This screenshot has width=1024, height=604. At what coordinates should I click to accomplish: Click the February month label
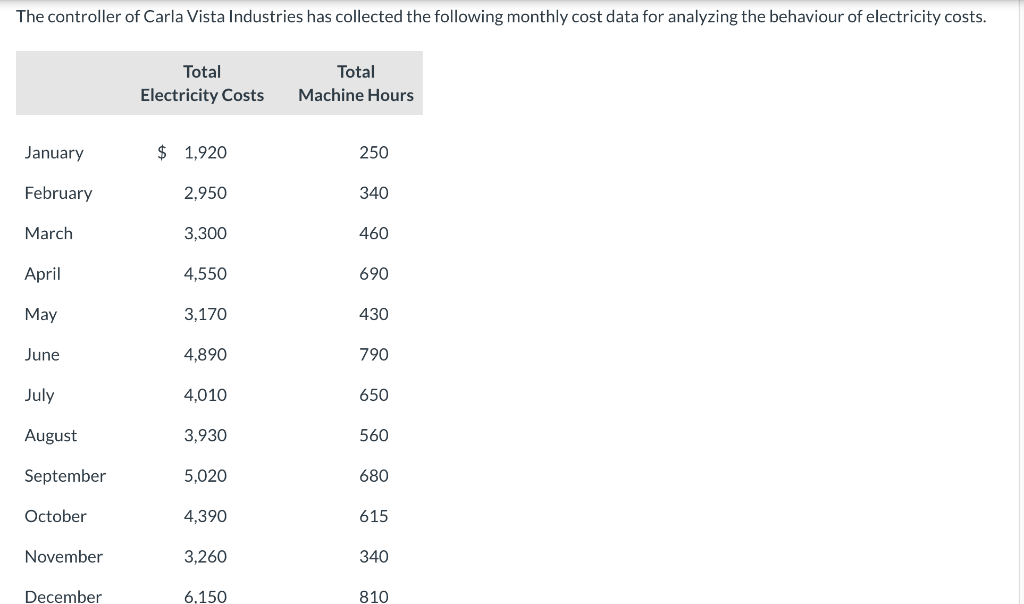pyautogui.click(x=58, y=193)
